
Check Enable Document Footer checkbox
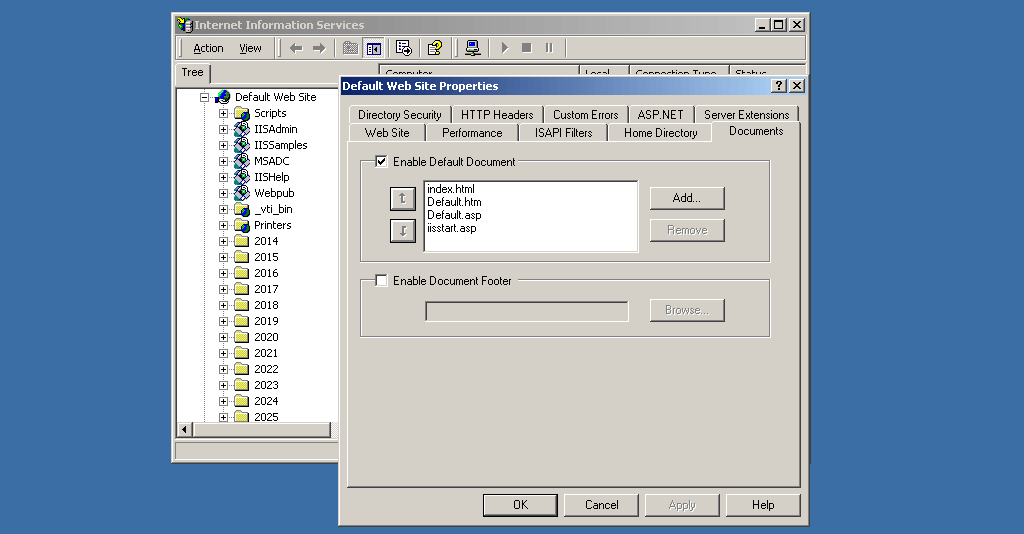pyautogui.click(x=381, y=281)
